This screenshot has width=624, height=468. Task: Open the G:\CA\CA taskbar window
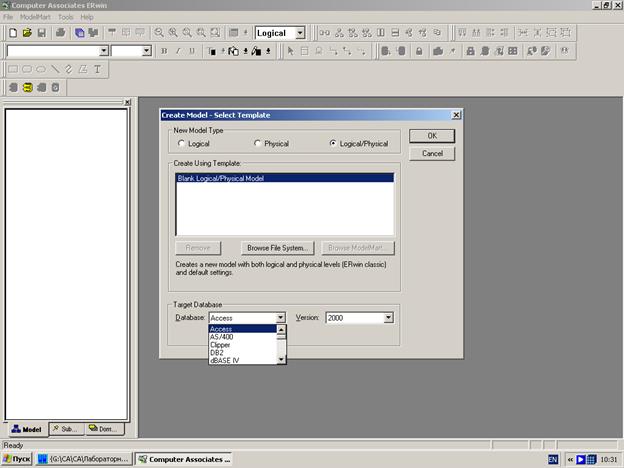click(x=84, y=459)
